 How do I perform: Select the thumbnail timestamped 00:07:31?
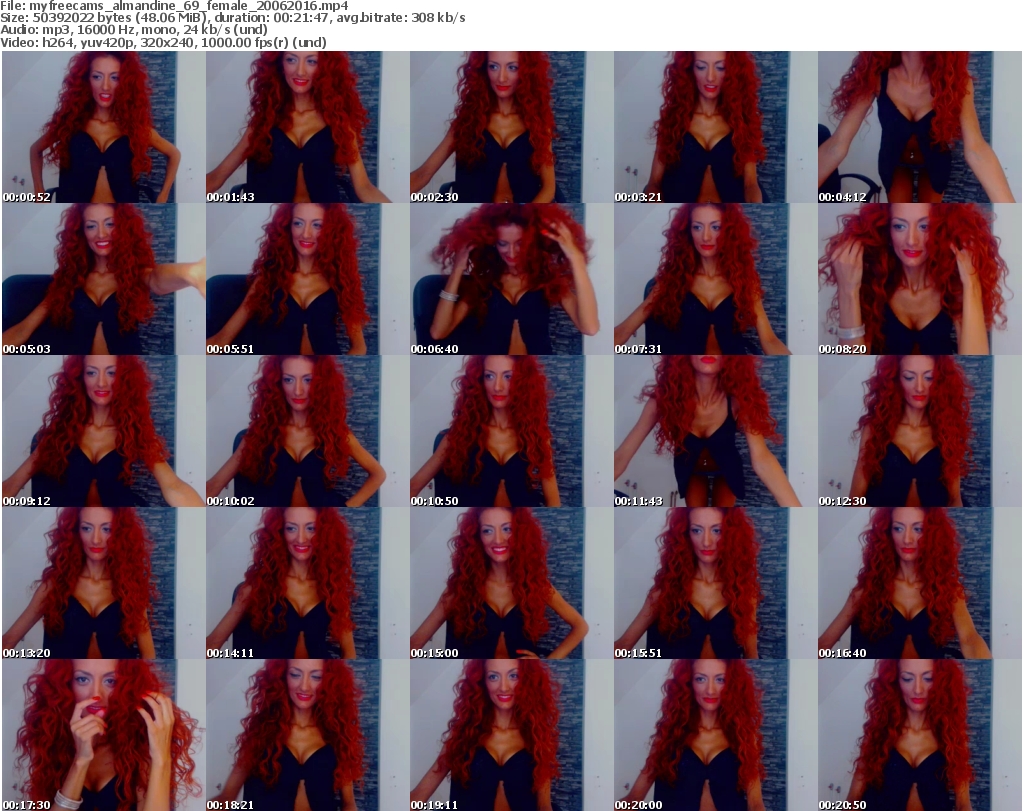point(715,279)
